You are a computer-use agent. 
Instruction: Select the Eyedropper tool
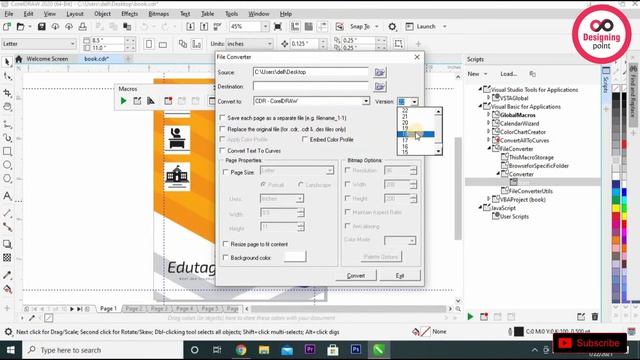(x=7, y=275)
